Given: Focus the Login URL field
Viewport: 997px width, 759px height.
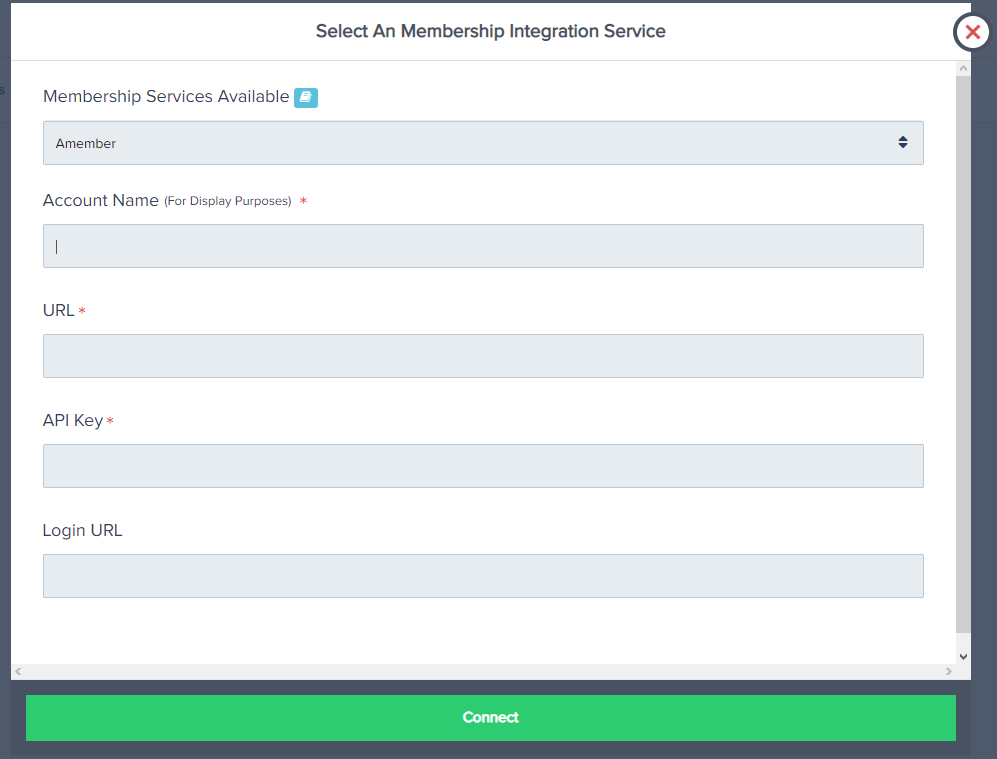Looking at the screenshot, I should [482, 576].
